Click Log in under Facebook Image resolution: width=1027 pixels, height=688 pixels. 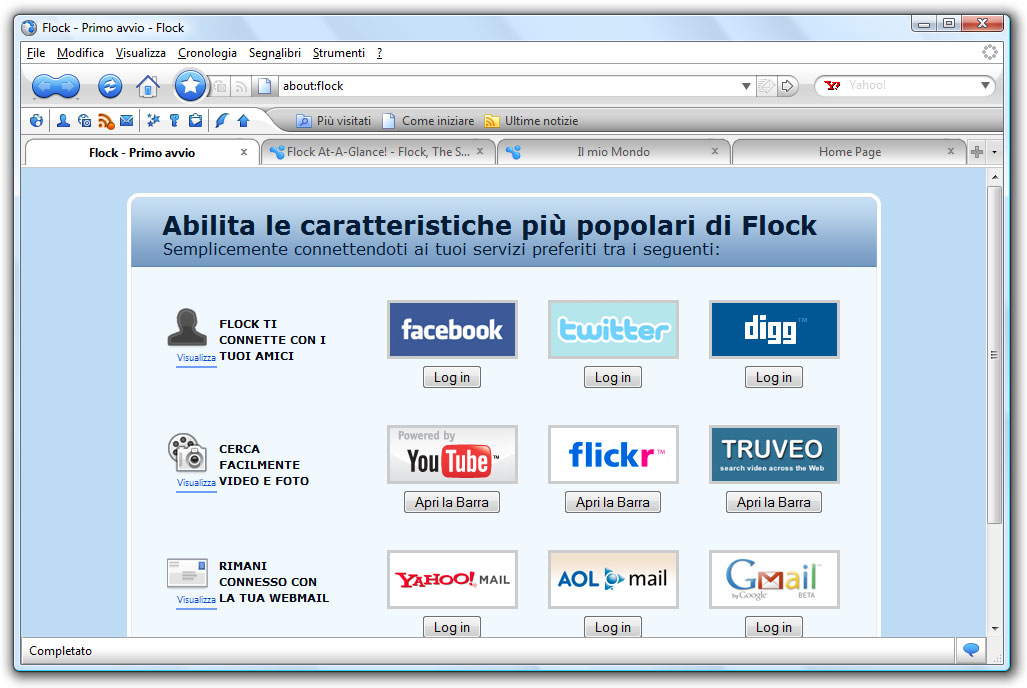coord(452,377)
